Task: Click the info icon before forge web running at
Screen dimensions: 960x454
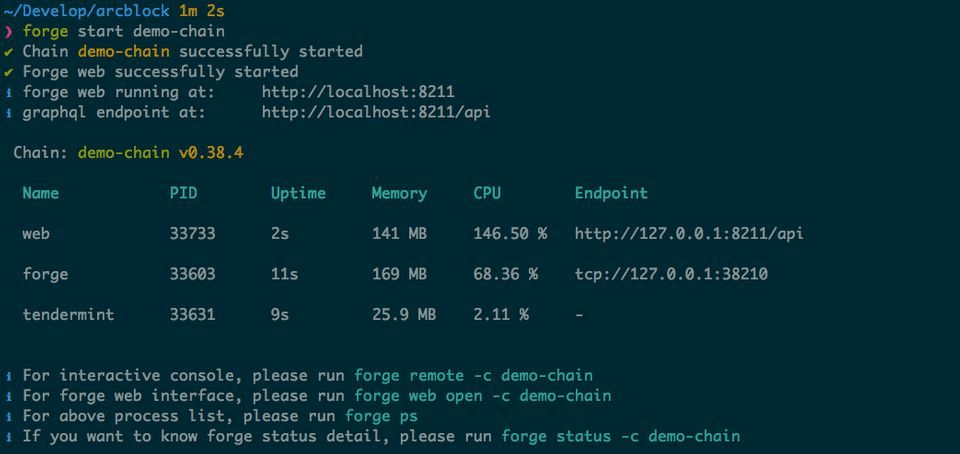Action: click(8, 92)
